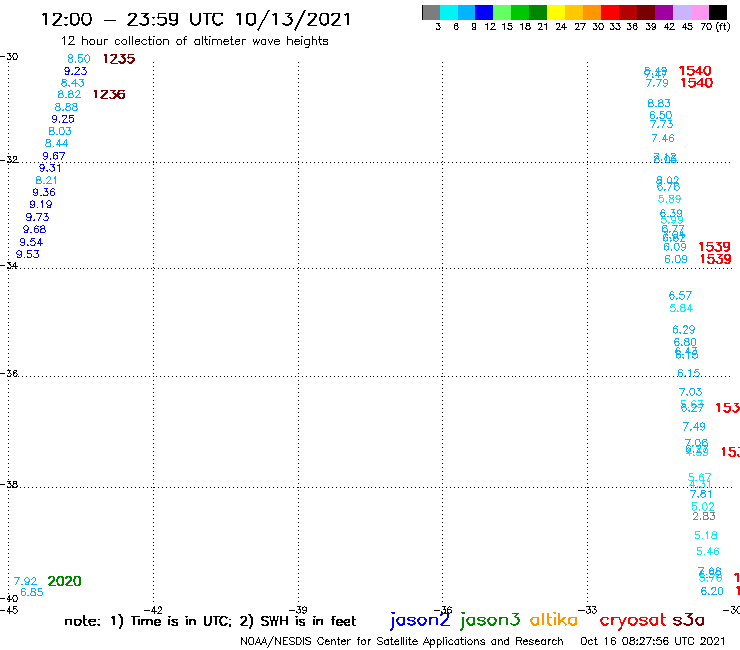Click the 8.03 wave height value

60,131
